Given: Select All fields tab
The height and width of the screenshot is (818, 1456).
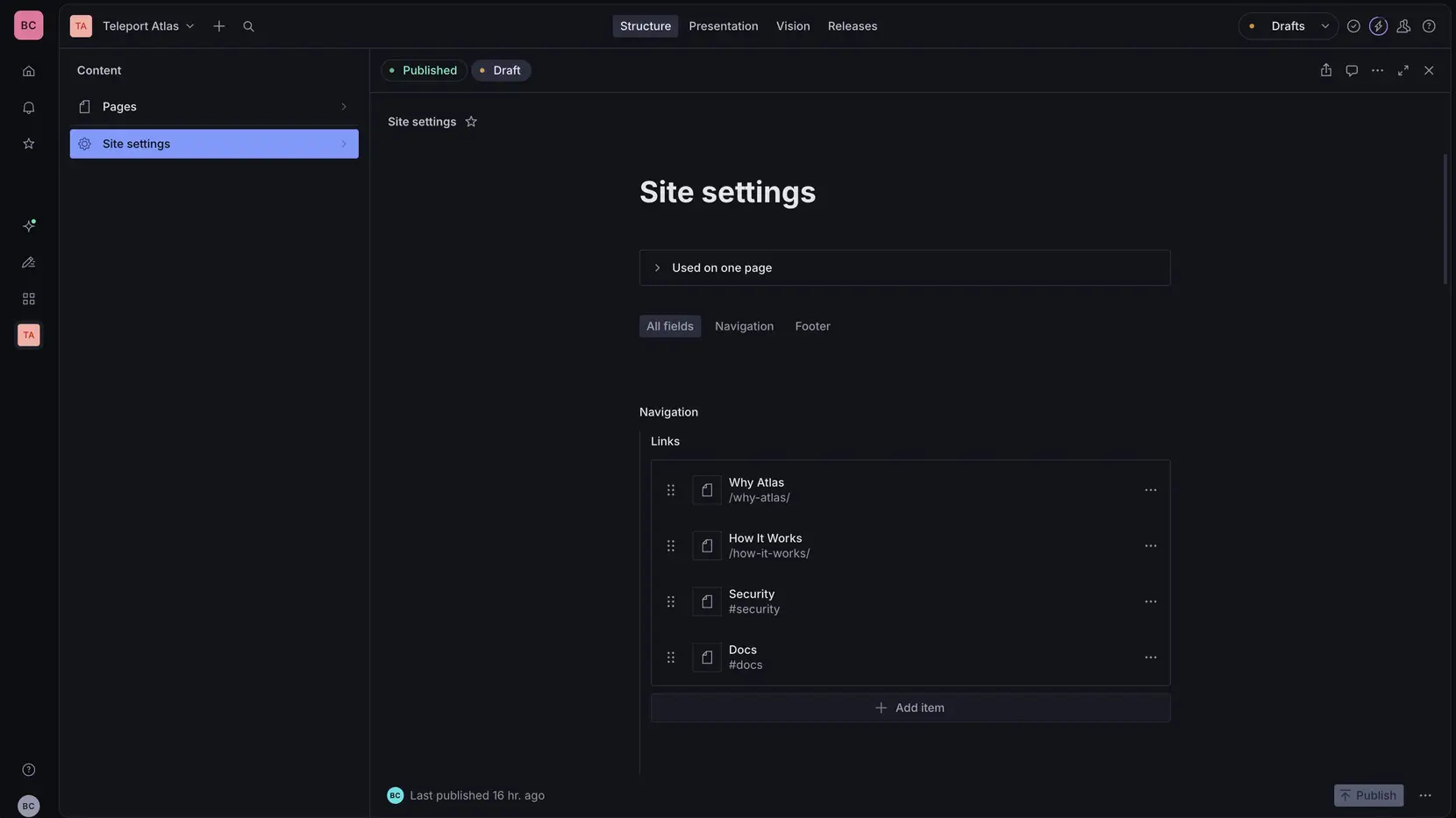Looking at the screenshot, I should tap(670, 326).
